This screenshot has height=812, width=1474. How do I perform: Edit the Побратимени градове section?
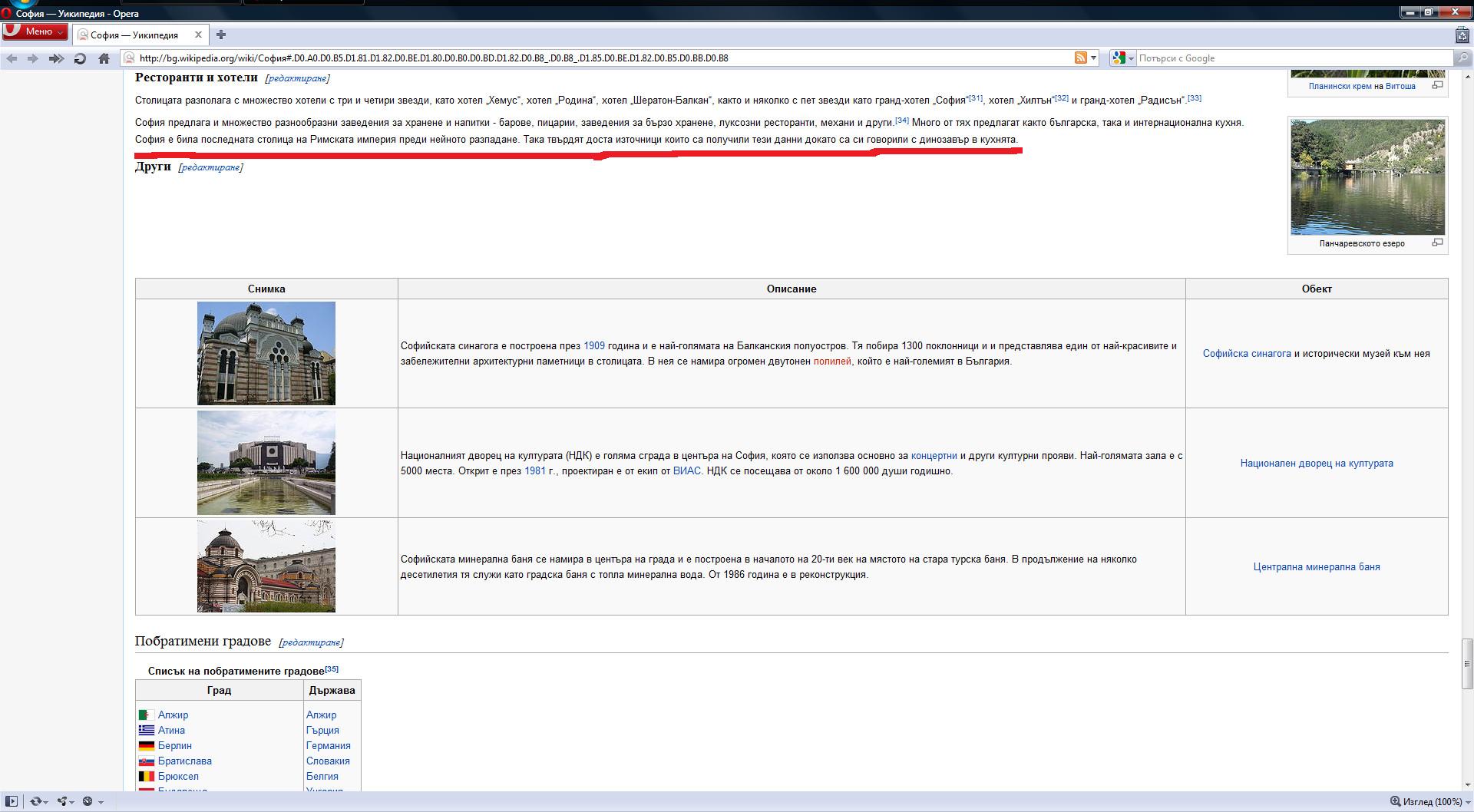(x=311, y=642)
